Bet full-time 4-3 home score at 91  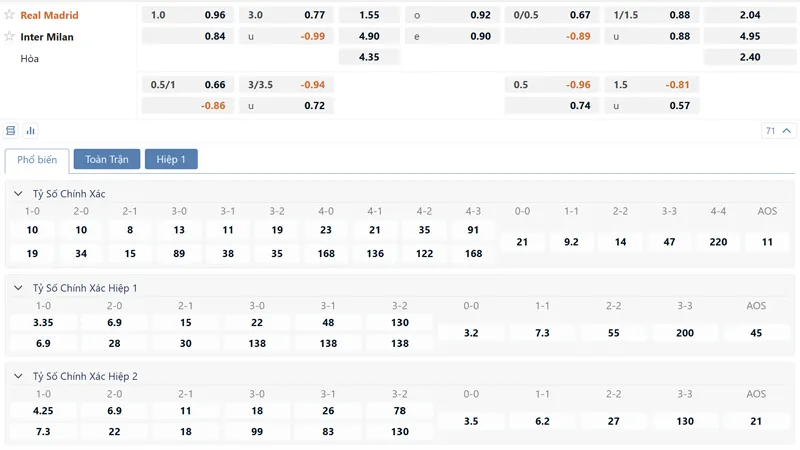(x=473, y=230)
